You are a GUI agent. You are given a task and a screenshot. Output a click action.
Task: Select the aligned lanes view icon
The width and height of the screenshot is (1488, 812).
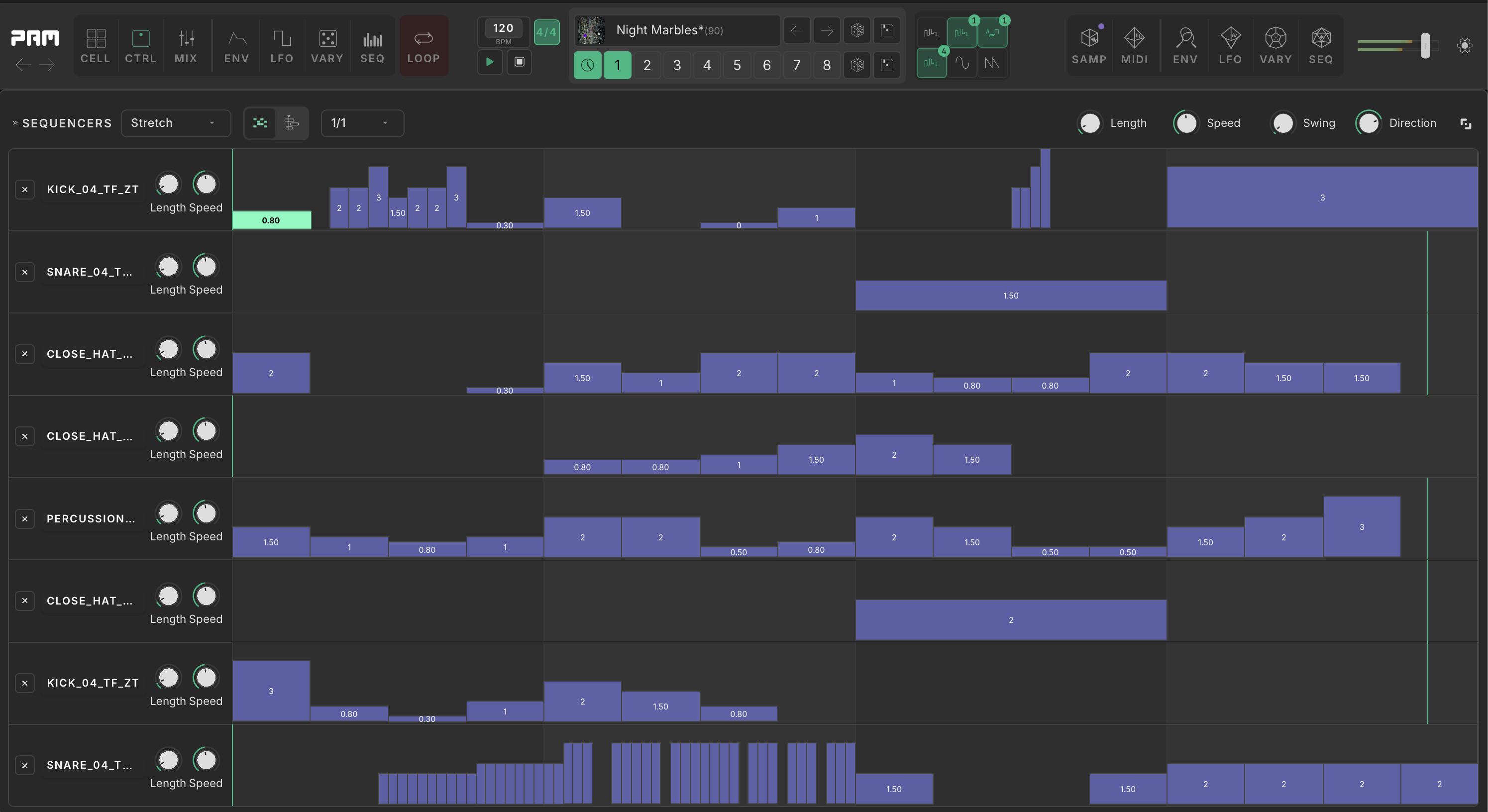point(292,123)
